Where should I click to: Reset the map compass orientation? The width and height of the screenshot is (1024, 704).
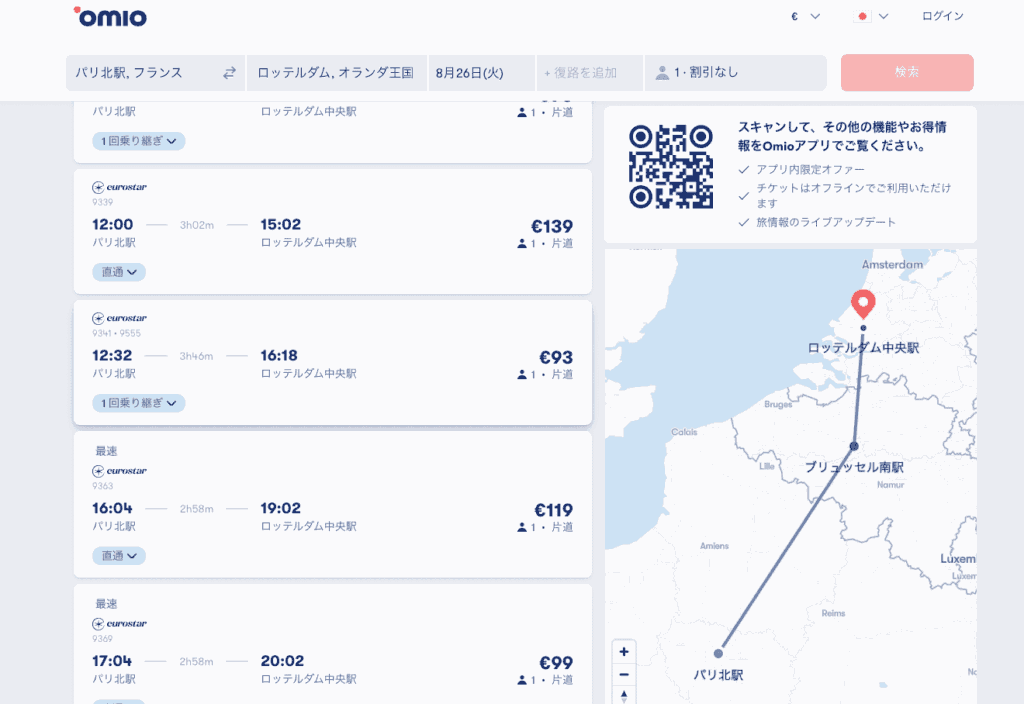pyautogui.click(x=624, y=696)
